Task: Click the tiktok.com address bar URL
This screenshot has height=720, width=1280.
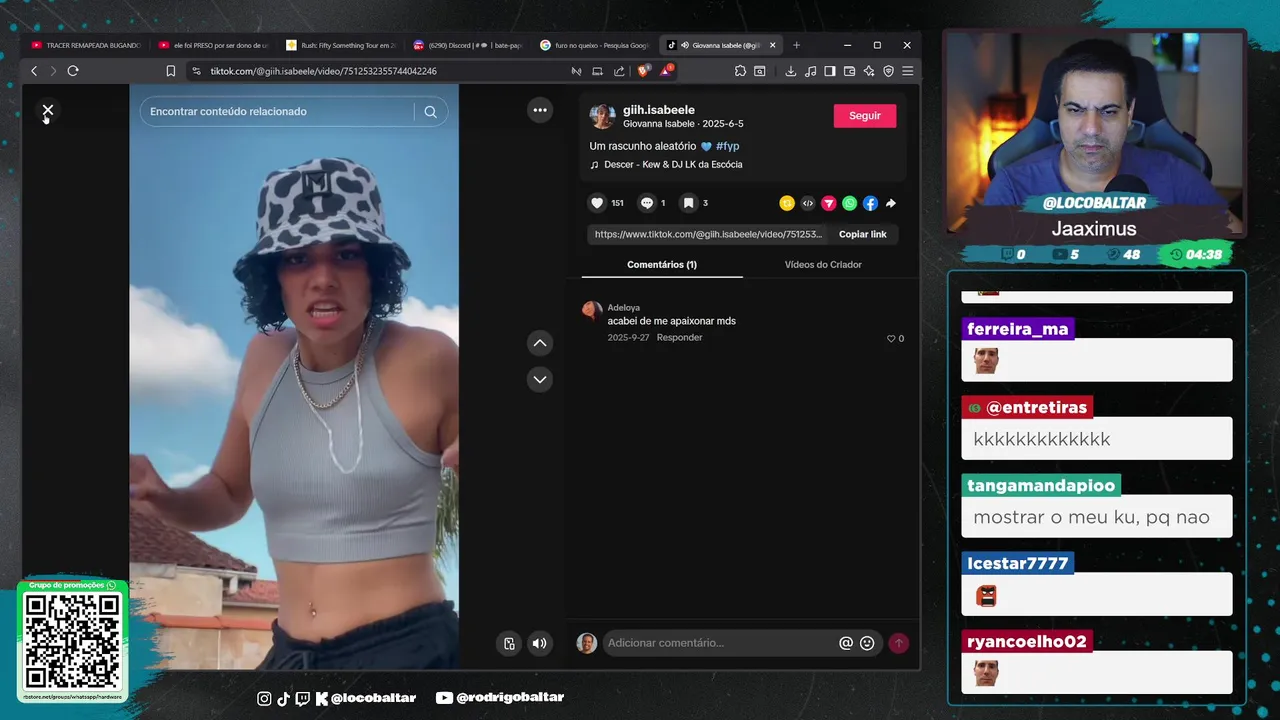Action: tap(323, 71)
